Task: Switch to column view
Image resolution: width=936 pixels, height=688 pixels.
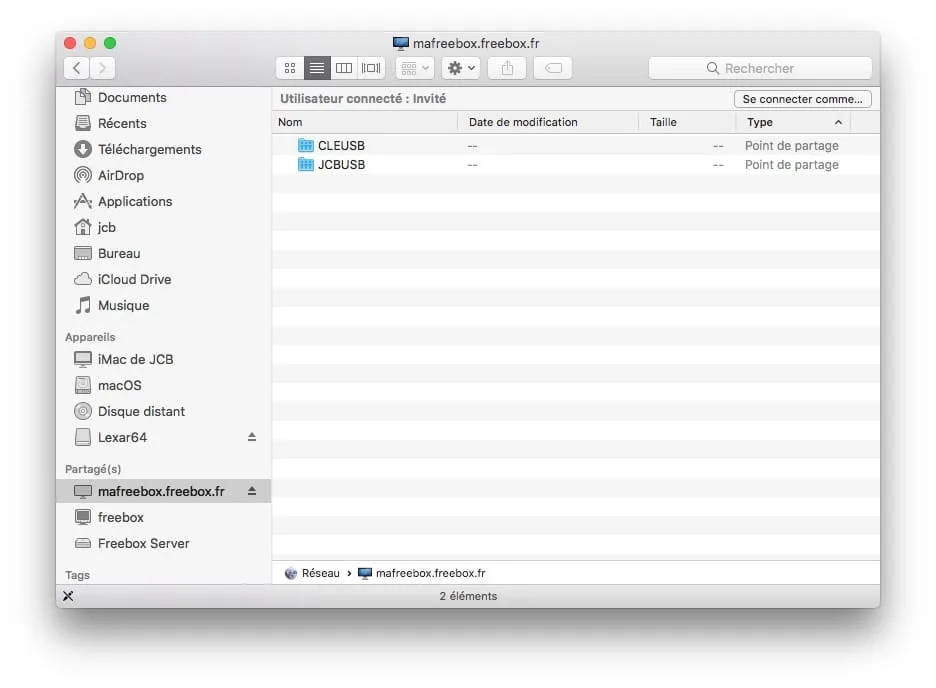Action: 344,68
